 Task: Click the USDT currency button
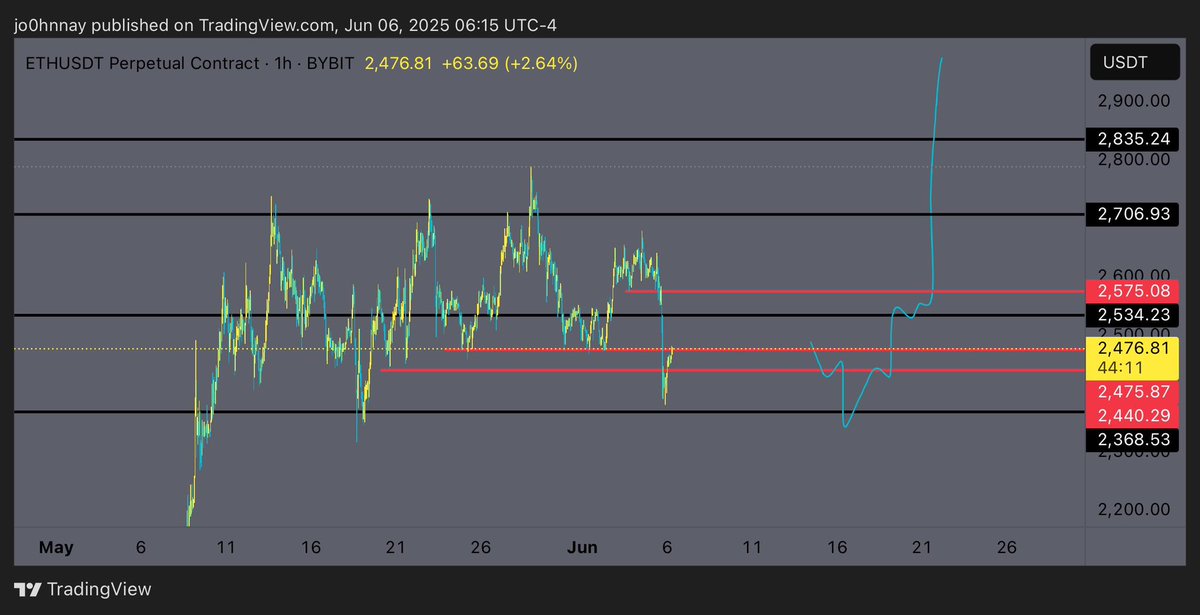[x=1136, y=63]
